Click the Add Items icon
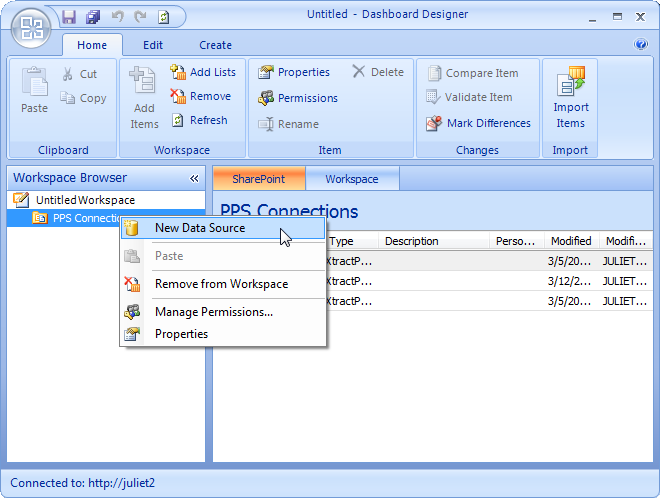This screenshot has height=498, width=660. (x=142, y=80)
